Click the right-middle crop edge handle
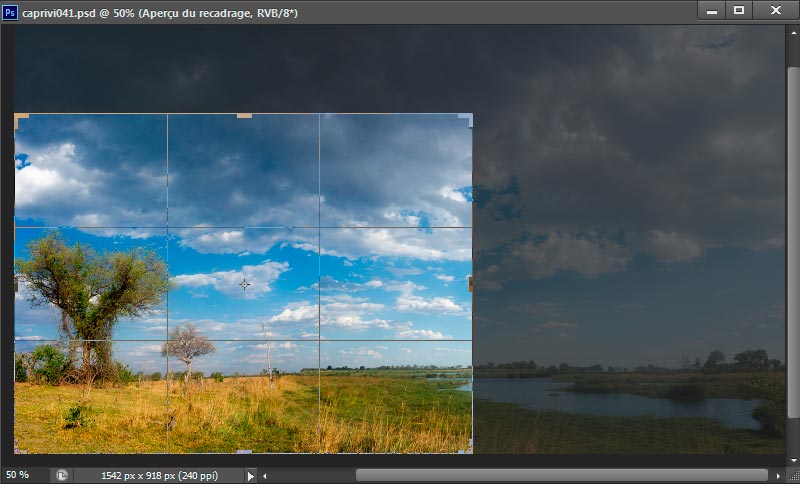The width and height of the screenshot is (800, 484). [x=470, y=285]
